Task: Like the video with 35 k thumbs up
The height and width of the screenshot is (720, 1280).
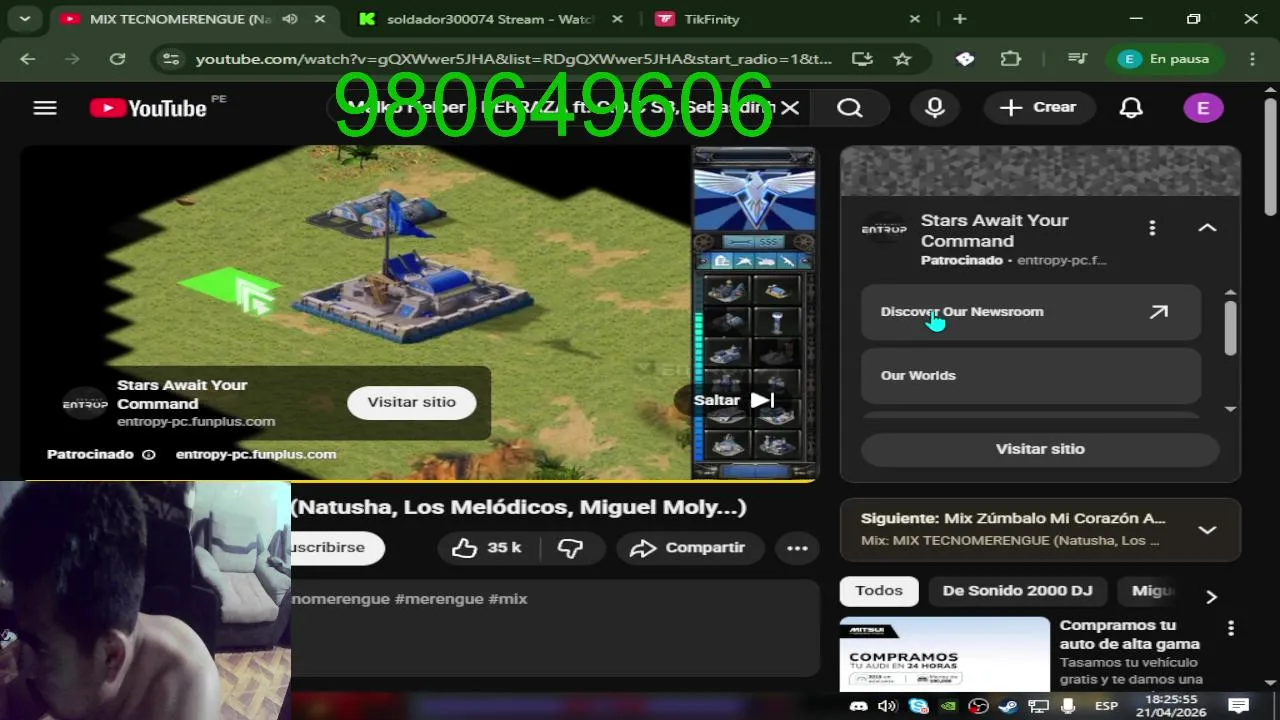Action: coord(487,548)
